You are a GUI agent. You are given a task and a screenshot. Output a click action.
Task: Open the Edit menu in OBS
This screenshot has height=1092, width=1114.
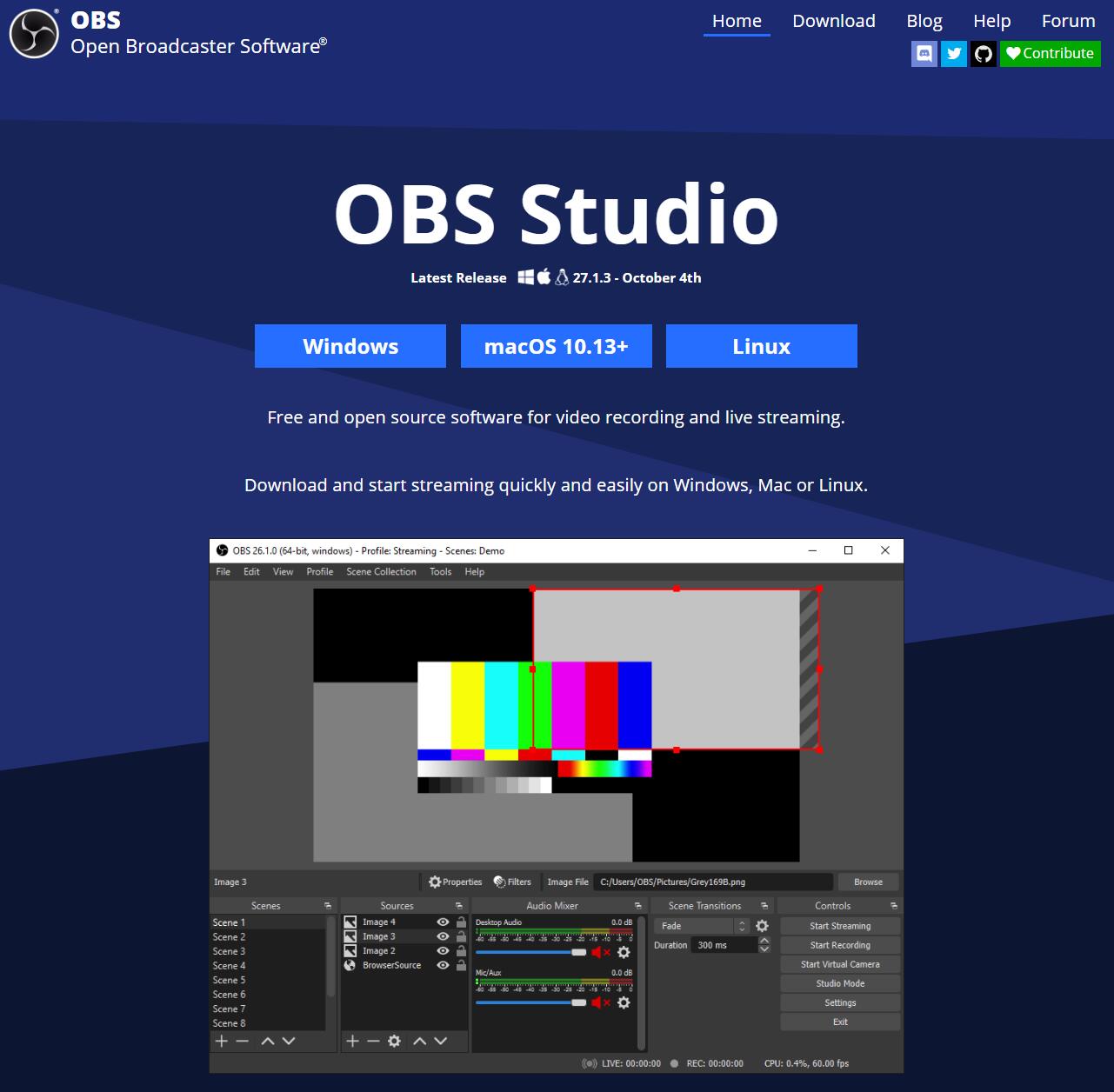(251, 571)
